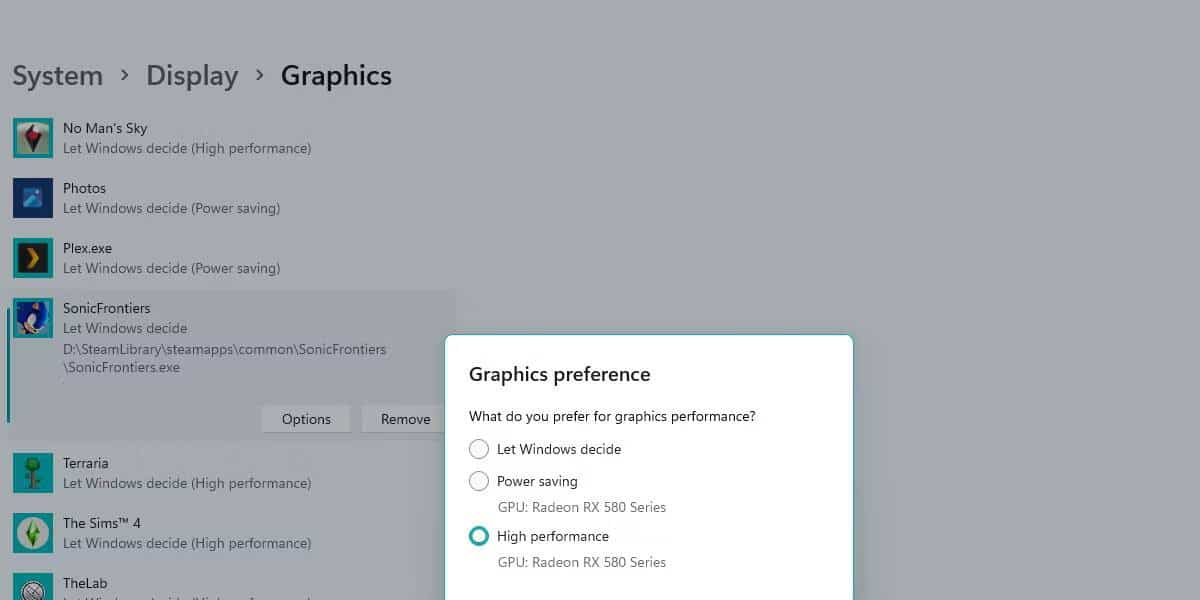This screenshot has height=600, width=1200.
Task: Click the Options button for SonicFrontiers
Action: pyautogui.click(x=305, y=419)
